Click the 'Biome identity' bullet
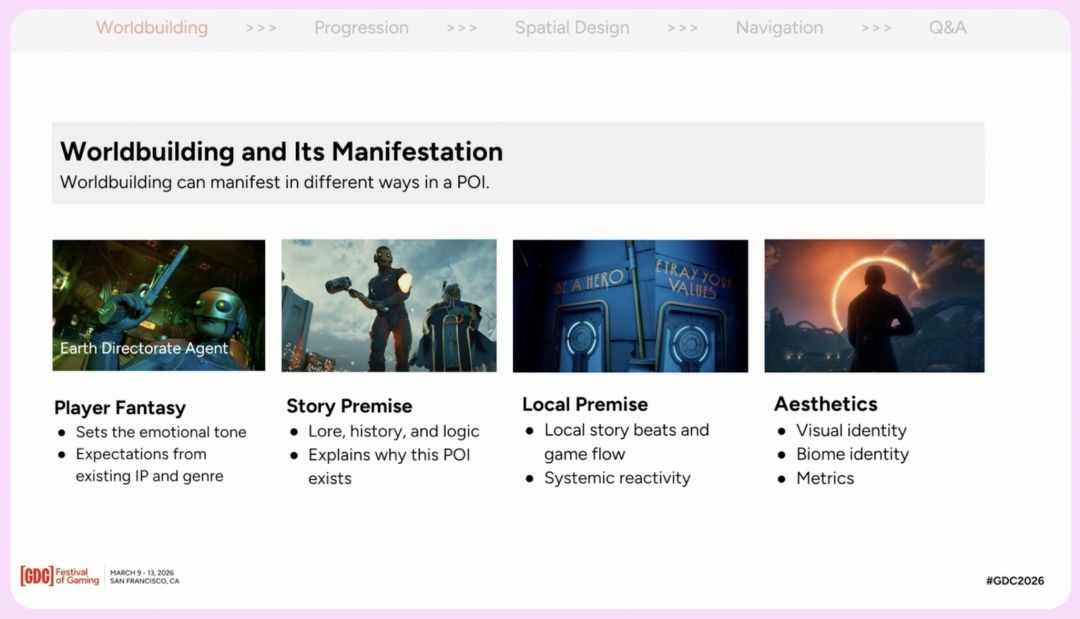Viewport: 1080px width, 619px height. 853,454
